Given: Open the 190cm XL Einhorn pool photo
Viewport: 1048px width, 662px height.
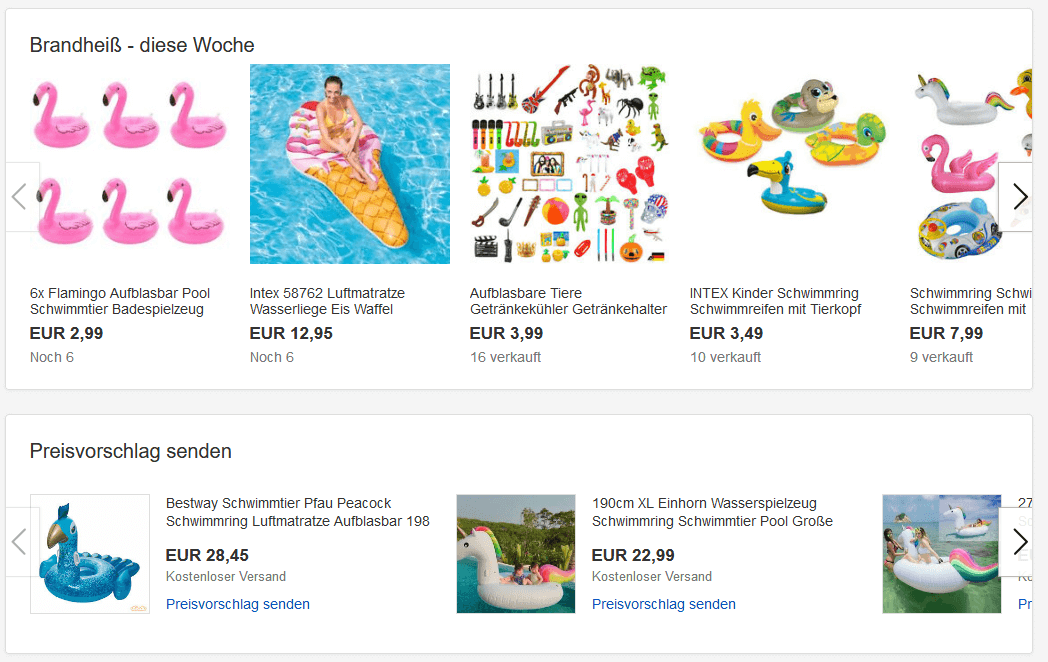Looking at the screenshot, I should coord(516,554).
